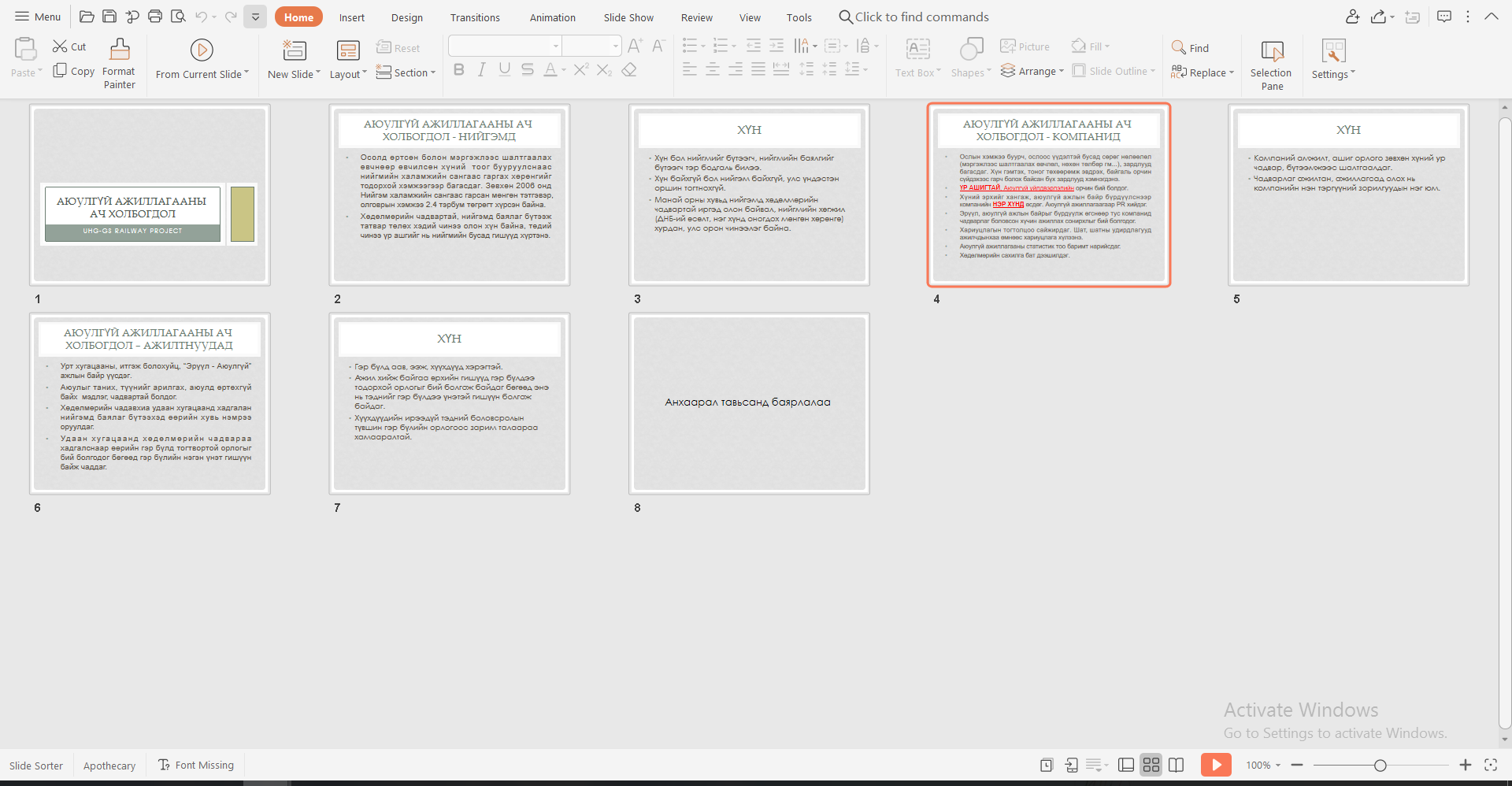Viewport: 1512px width, 786px height.
Task: Click the Font Missing status button
Action: point(197,765)
